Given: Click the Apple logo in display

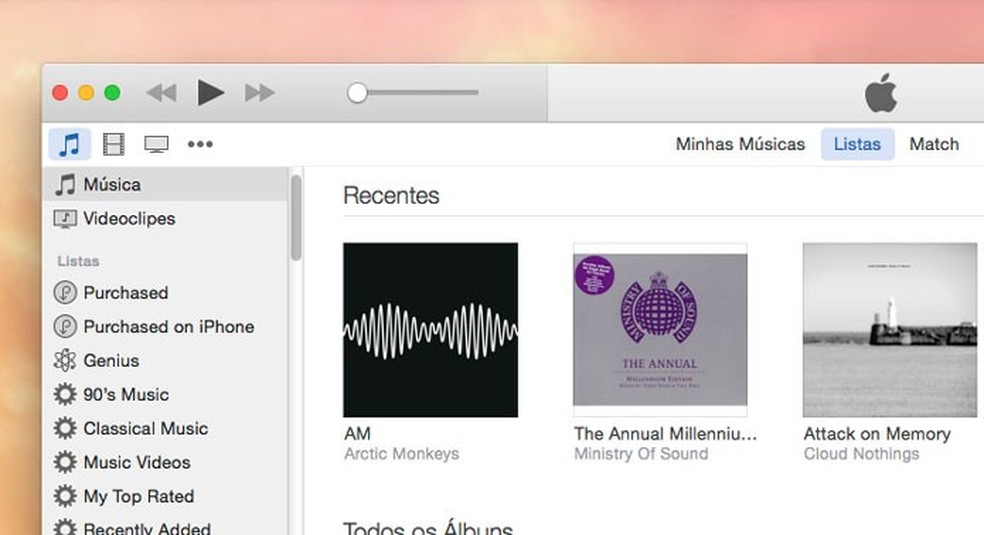Looking at the screenshot, I should (881, 93).
